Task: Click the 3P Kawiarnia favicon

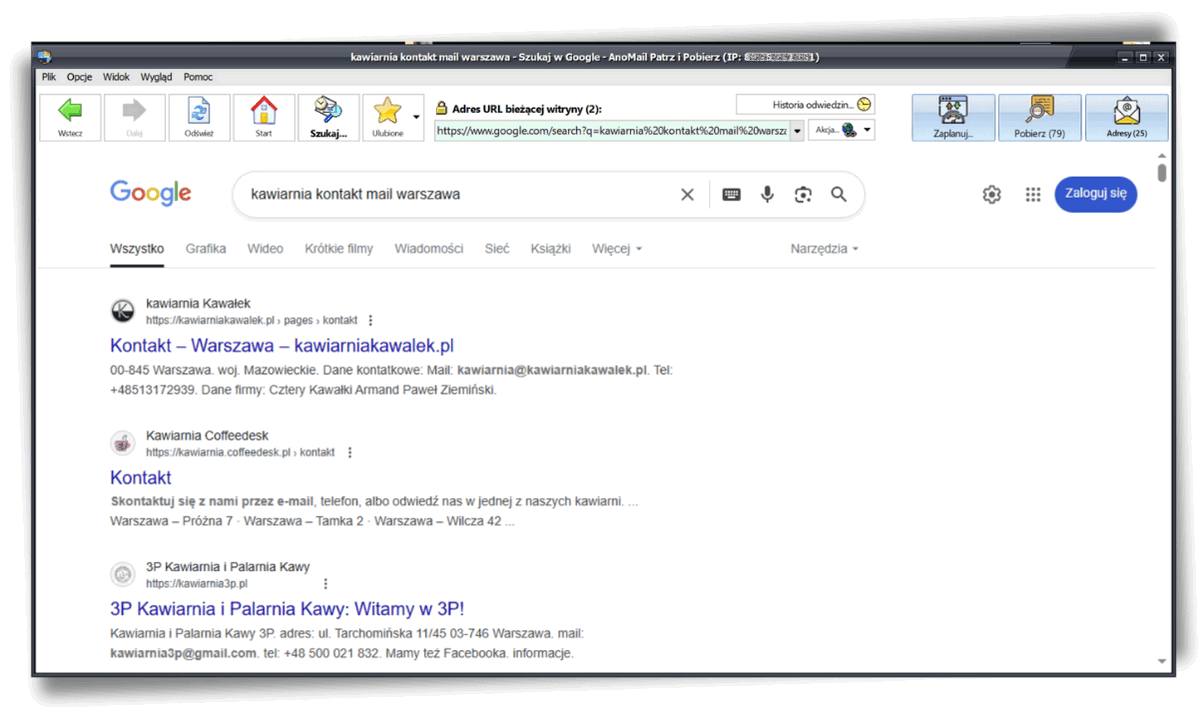Action: pos(123,574)
